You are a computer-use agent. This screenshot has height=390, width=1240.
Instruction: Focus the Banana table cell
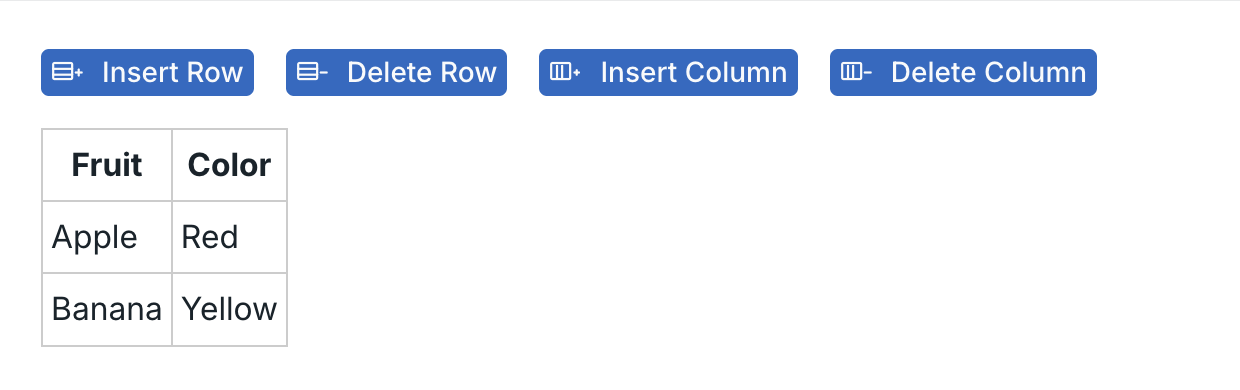107,309
